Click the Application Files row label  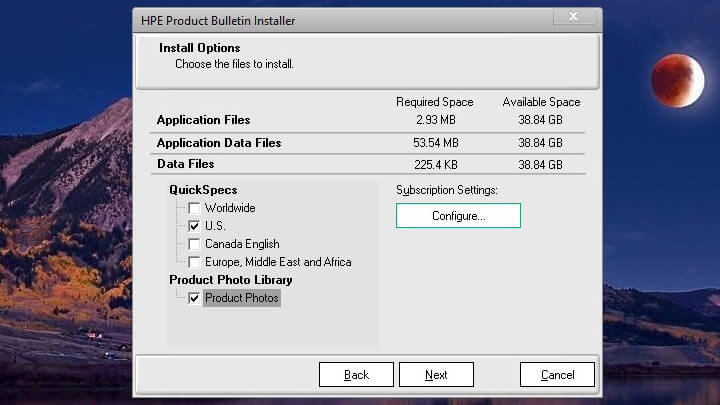click(203, 120)
